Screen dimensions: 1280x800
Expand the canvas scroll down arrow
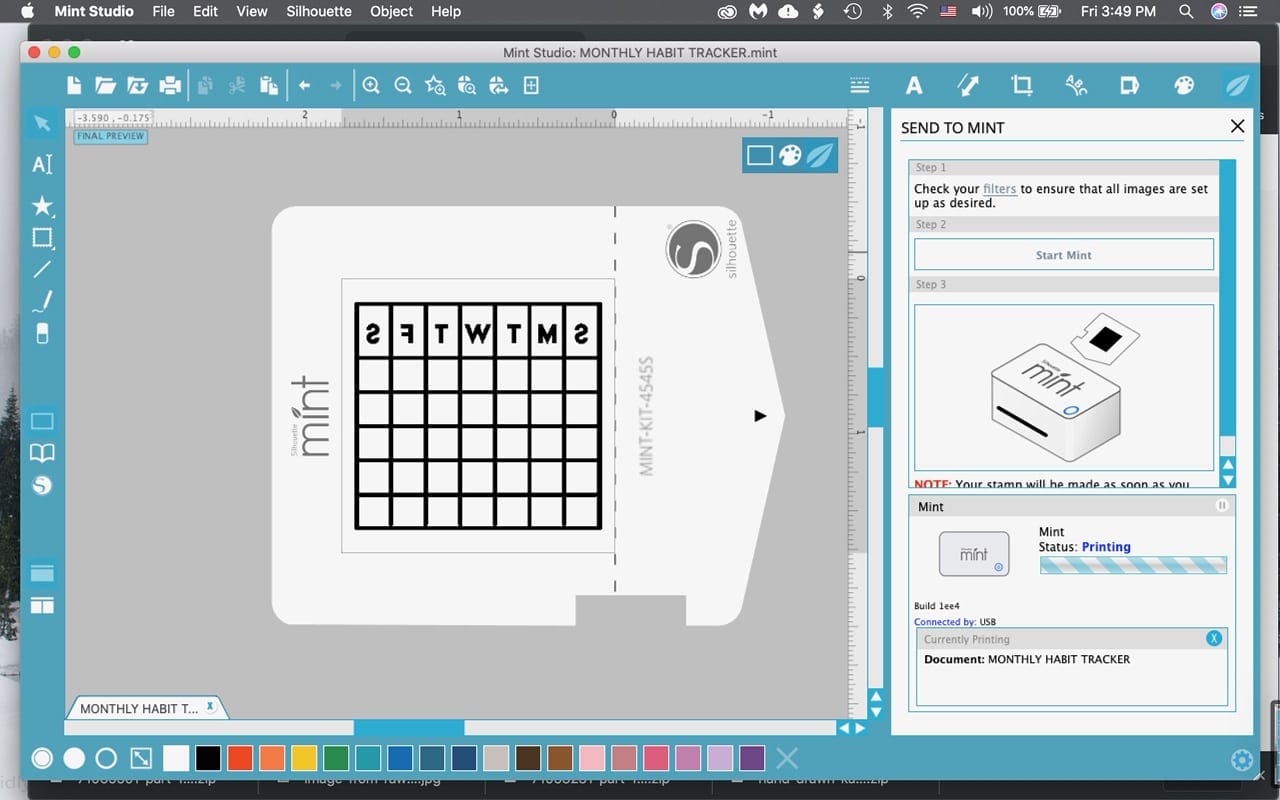(876, 712)
